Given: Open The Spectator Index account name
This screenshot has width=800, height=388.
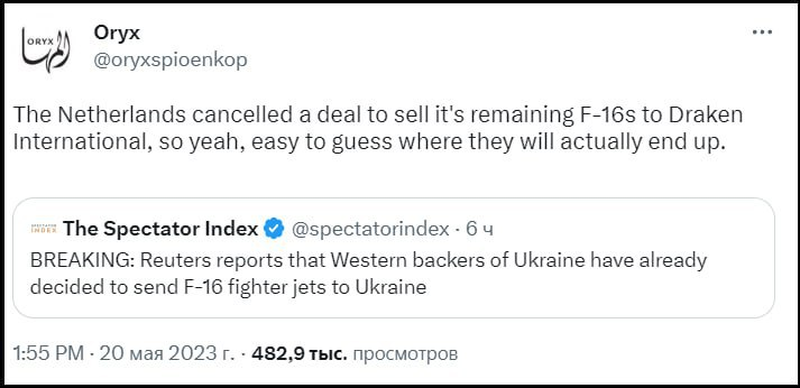Looking at the screenshot, I should click(x=160, y=229).
